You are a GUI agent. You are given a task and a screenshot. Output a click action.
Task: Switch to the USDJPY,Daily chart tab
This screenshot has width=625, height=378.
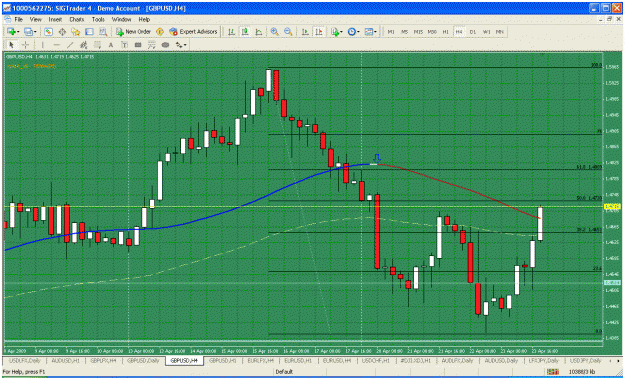585,360
